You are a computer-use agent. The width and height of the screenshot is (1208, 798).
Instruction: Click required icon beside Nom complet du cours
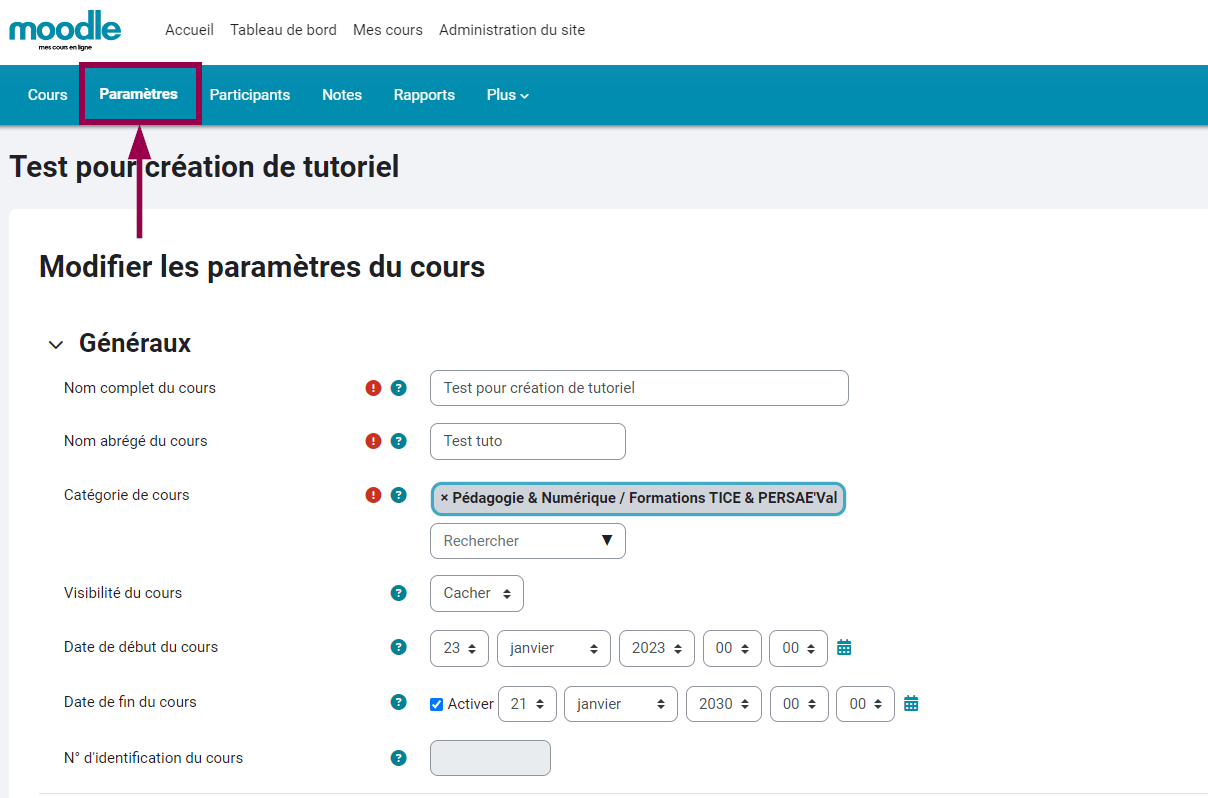374,388
